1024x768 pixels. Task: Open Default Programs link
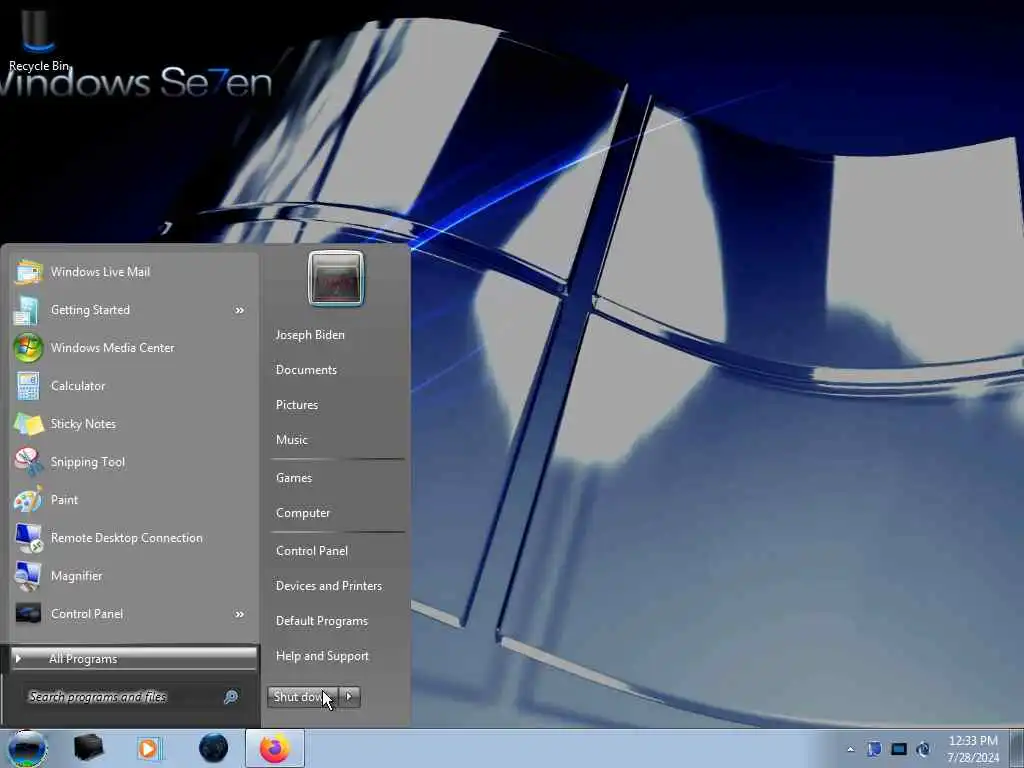coord(322,621)
